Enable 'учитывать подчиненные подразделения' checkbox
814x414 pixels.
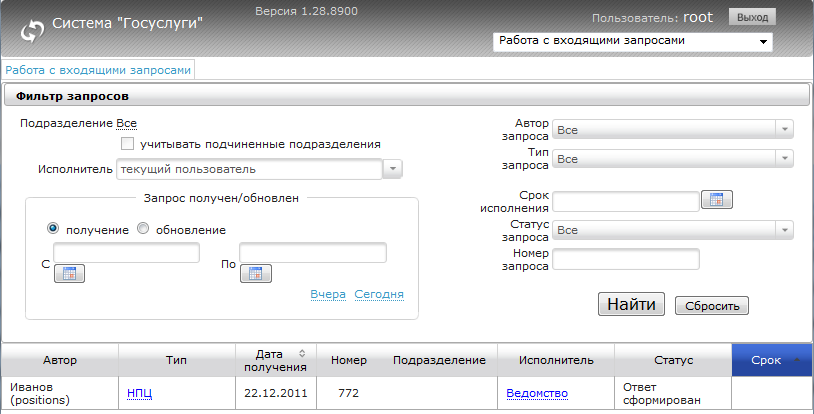pyautogui.click(x=127, y=143)
